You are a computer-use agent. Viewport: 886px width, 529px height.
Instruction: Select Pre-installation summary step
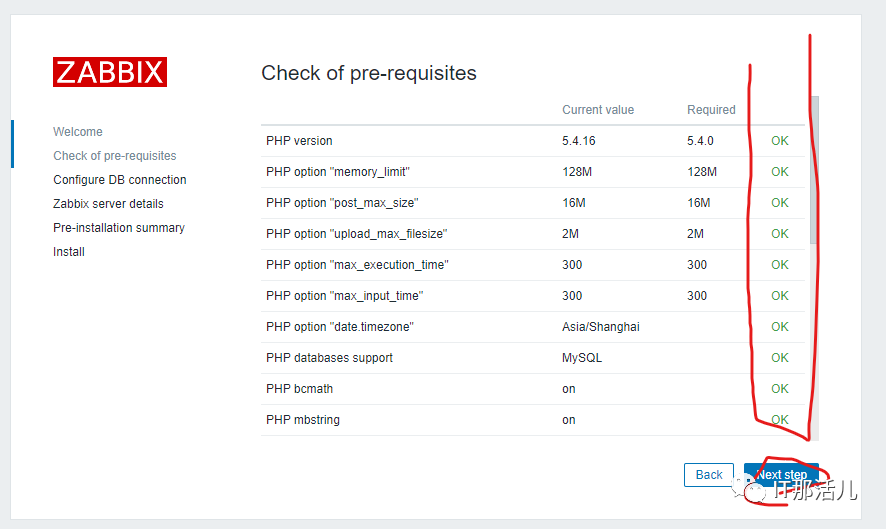tap(119, 228)
